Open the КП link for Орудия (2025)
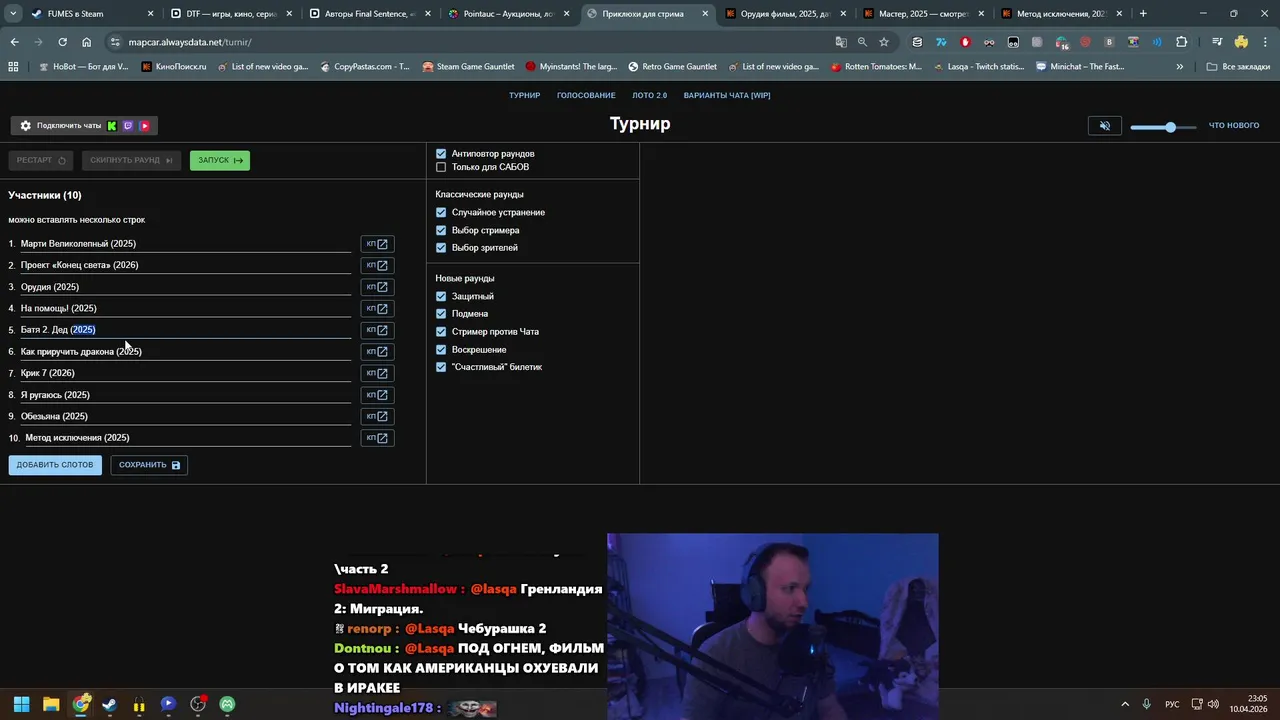Screen dimensions: 1280x720 click(377, 287)
